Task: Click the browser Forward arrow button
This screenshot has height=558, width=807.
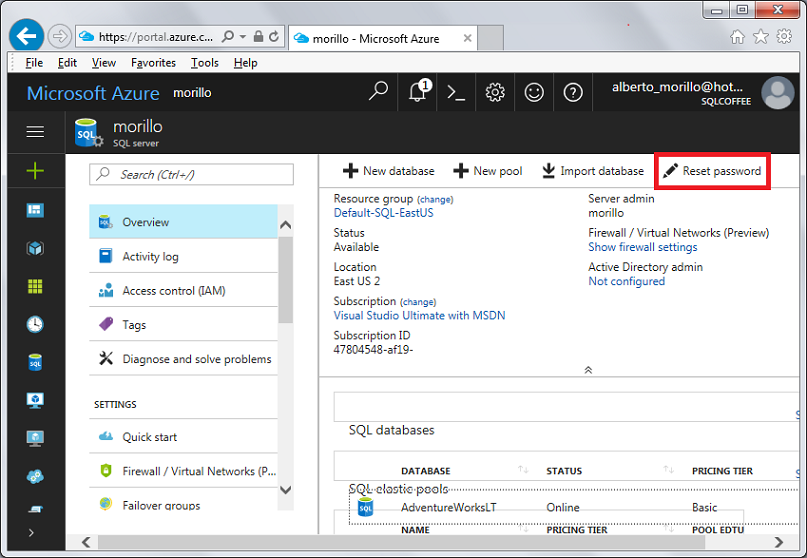Action: (x=60, y=37)
